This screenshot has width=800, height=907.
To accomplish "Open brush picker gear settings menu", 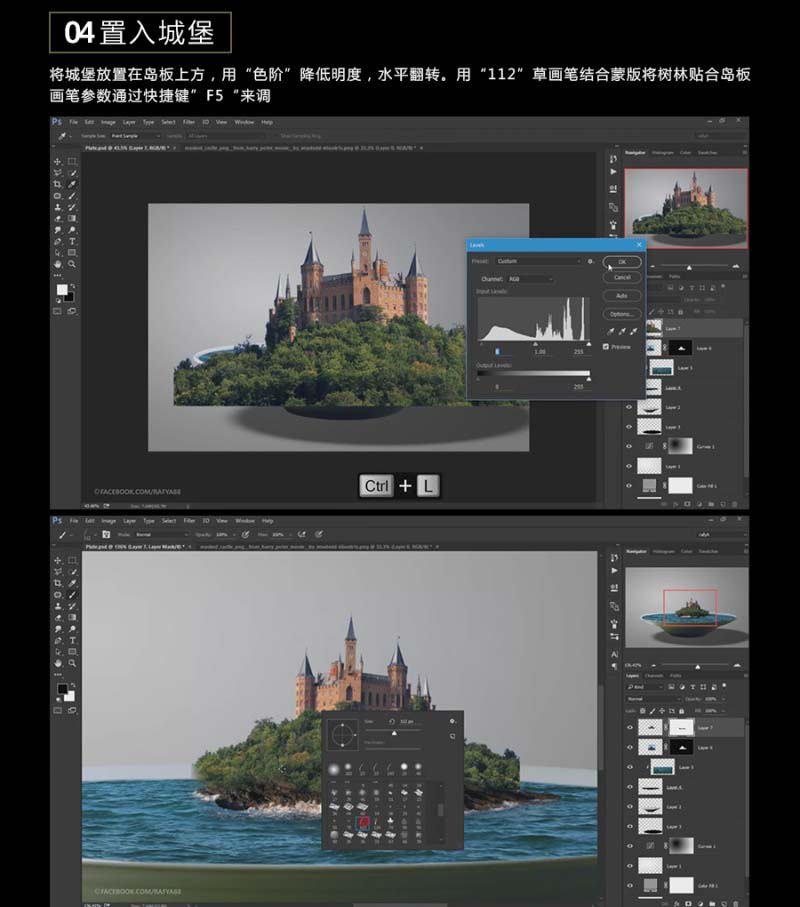I will point(452,721).
